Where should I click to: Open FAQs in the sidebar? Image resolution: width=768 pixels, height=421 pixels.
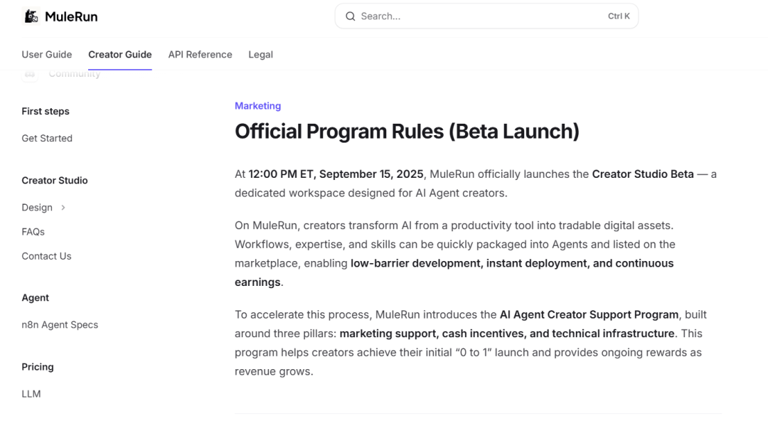click(x=33, y=232)
